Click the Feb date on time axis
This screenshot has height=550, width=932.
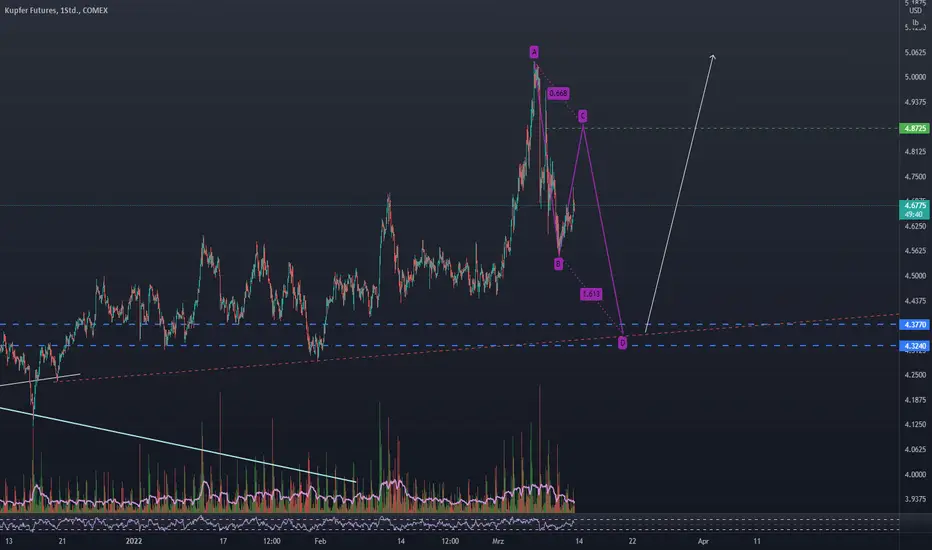click(320, 541)
